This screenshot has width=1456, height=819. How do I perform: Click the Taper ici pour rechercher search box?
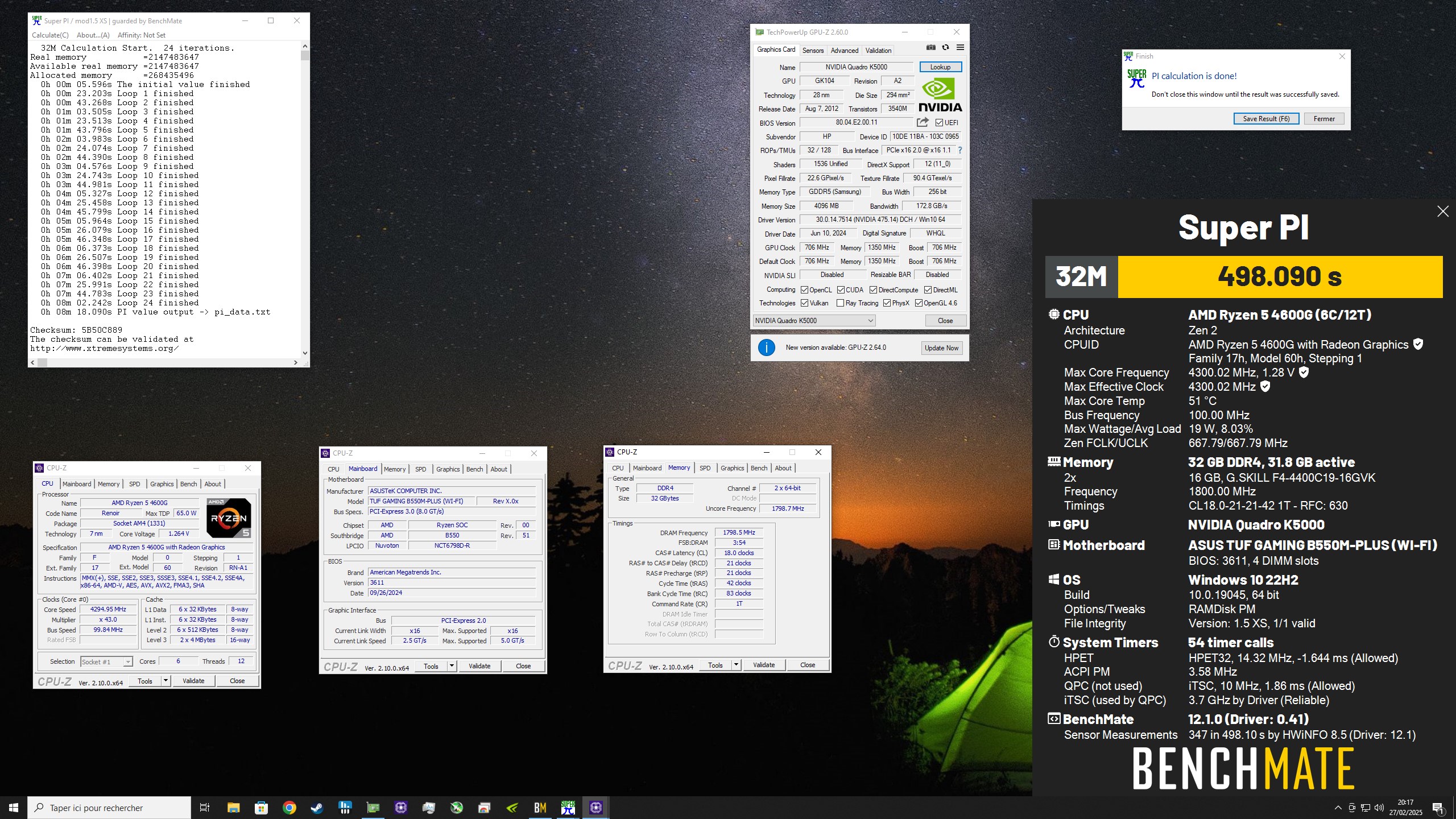[x=109, y=808]
